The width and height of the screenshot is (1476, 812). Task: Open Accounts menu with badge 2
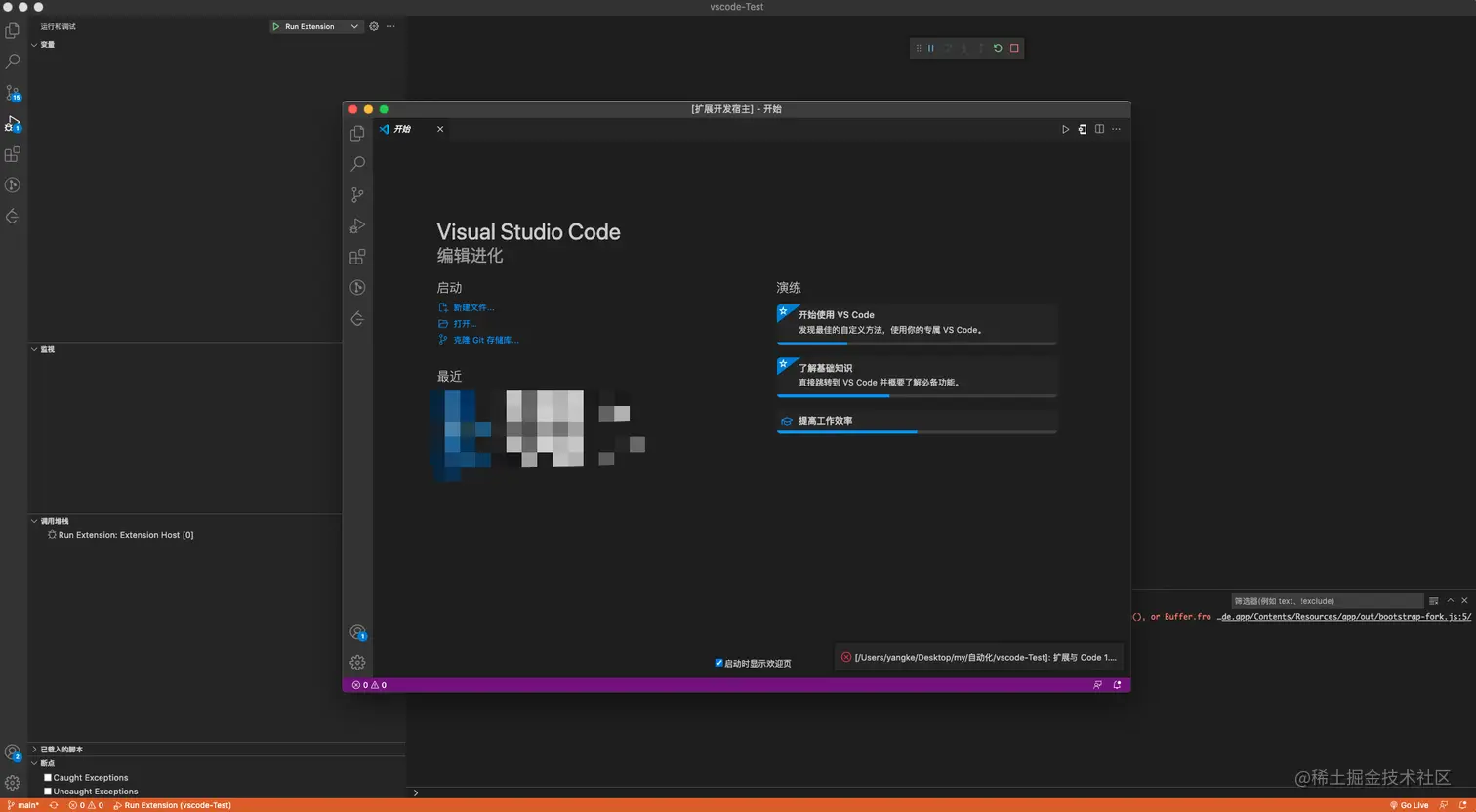[x=13, y=752]
